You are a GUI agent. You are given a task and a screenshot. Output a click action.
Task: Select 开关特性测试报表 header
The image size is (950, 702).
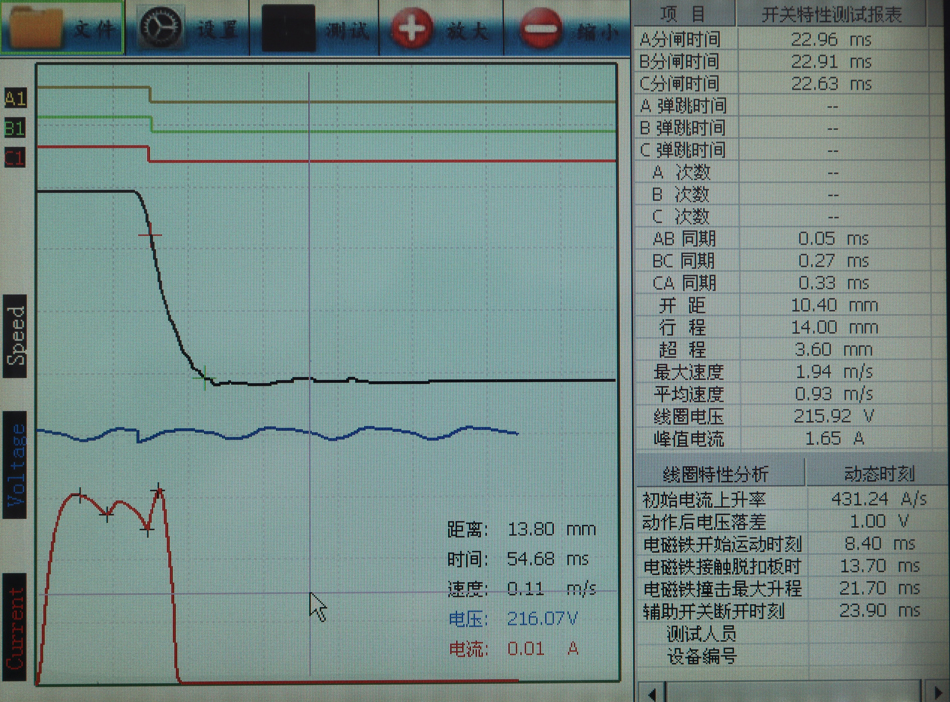pyautogui.click(x=831, y=14)
